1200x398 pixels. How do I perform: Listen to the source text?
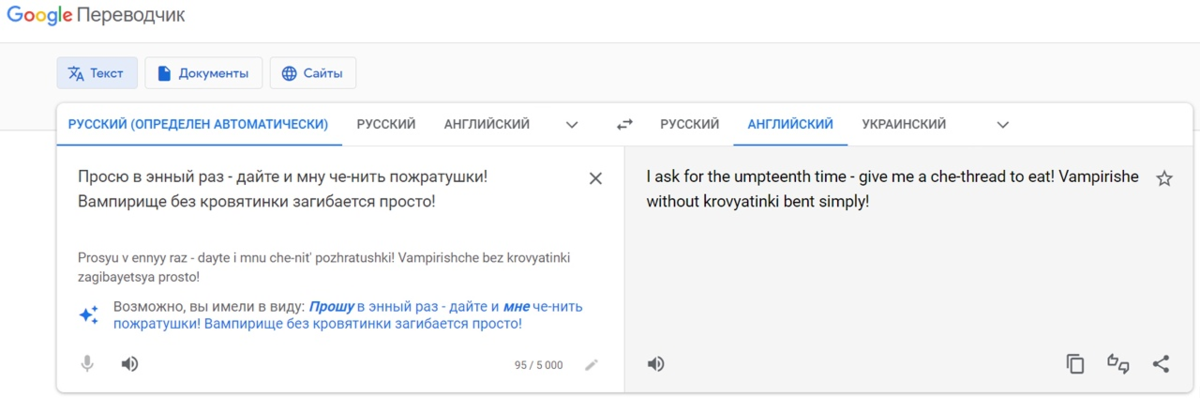point(129,364)
